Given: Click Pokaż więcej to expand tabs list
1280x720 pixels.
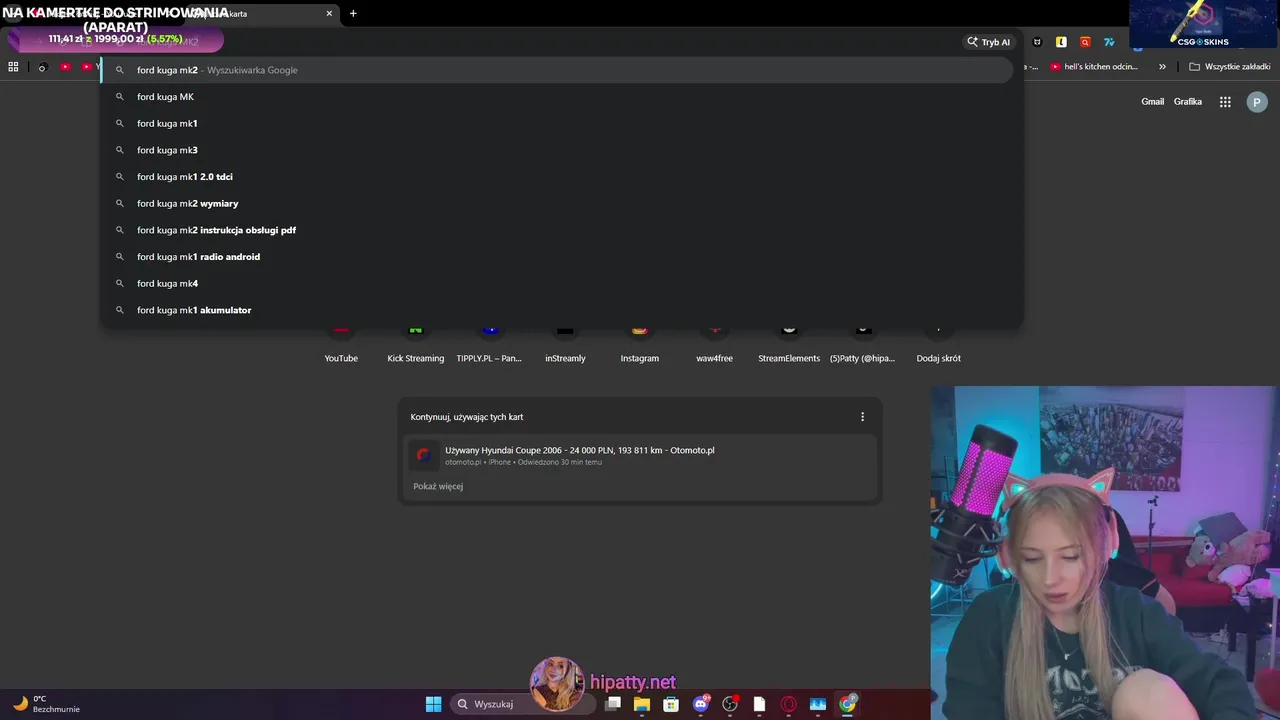Looking at the screenshot, I should (x=438, y=486).
